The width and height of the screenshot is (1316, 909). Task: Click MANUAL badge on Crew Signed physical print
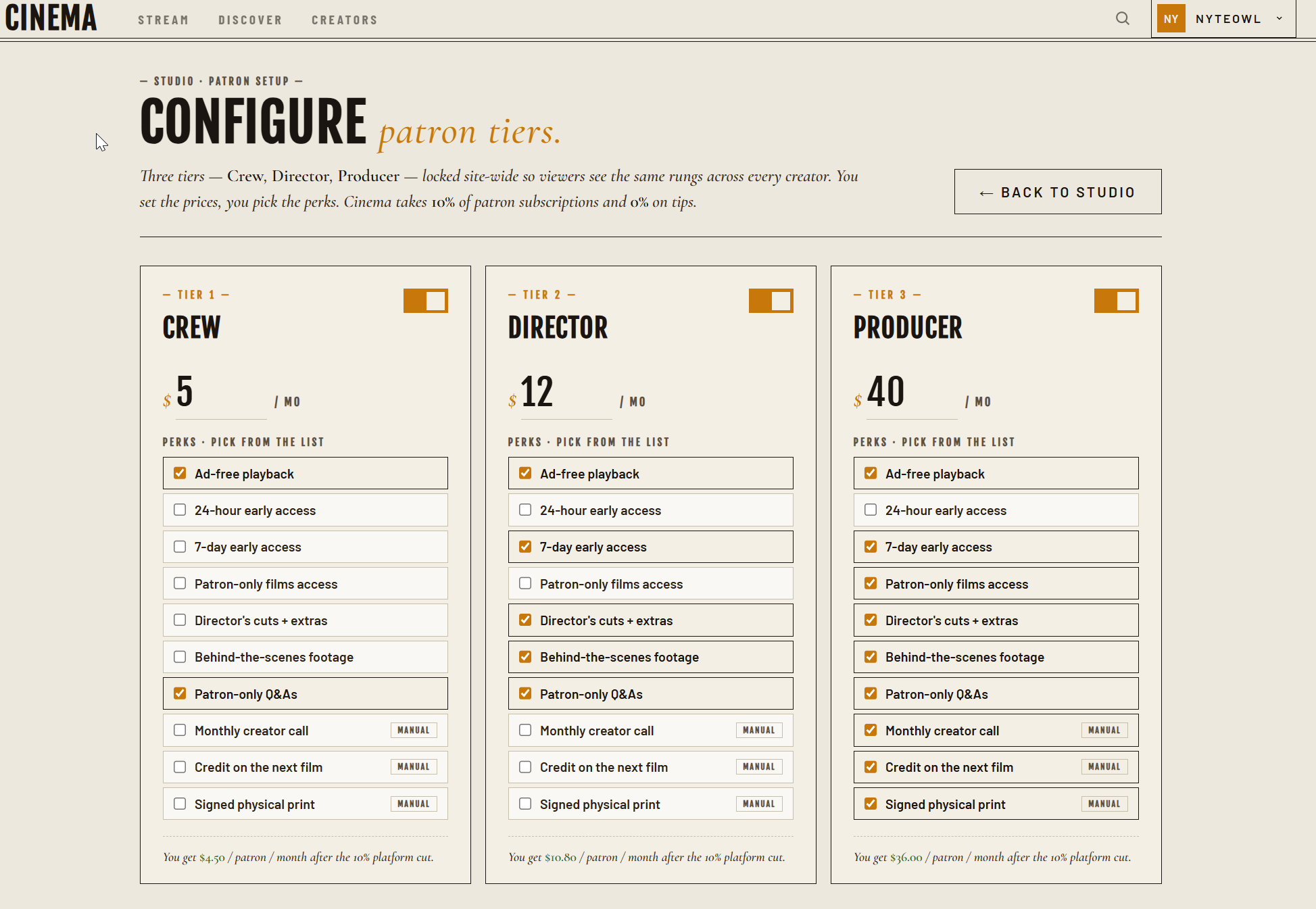click(414, 804)
